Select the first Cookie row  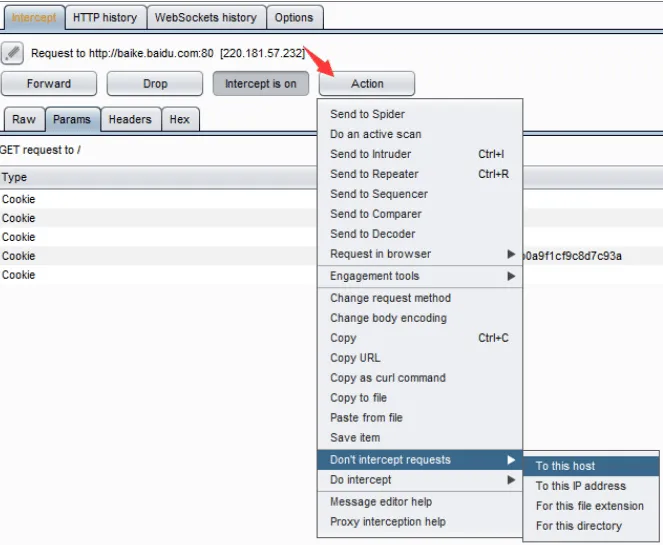tap(159, 199)
